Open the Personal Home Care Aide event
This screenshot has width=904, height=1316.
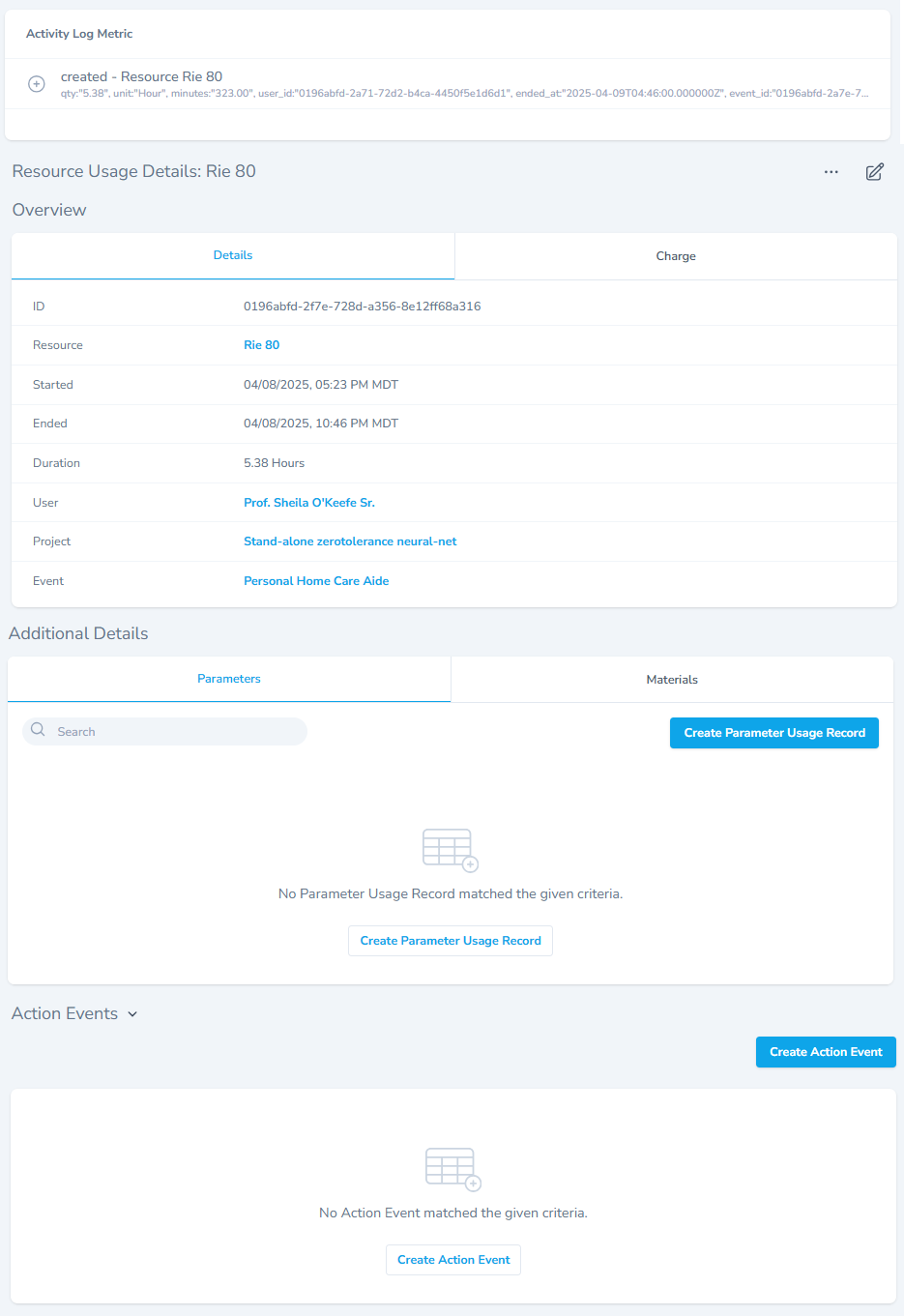[x=316, y=581]
